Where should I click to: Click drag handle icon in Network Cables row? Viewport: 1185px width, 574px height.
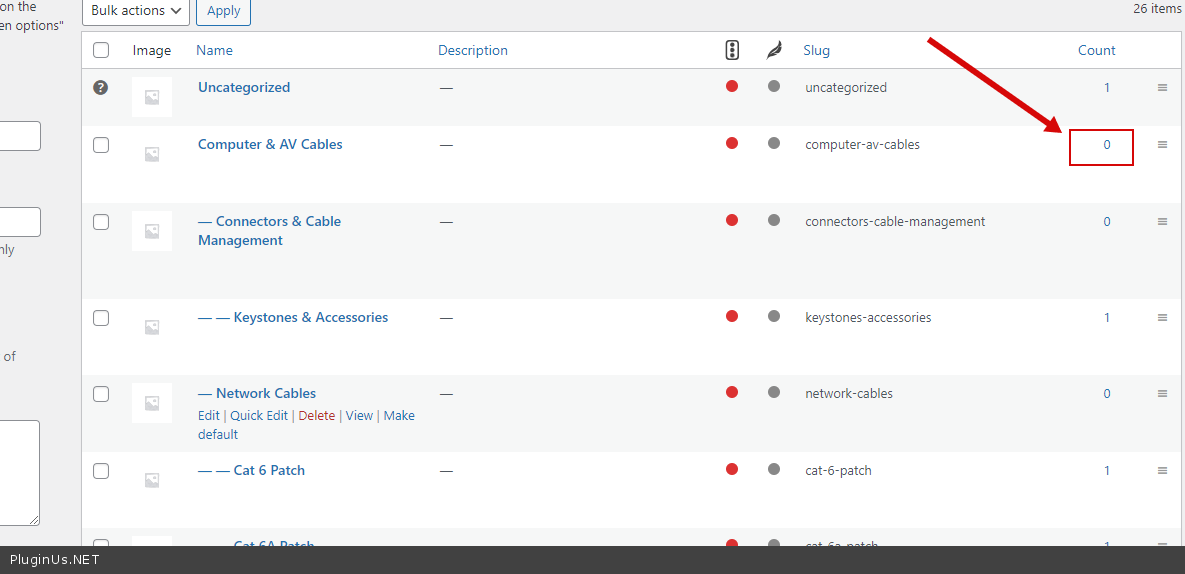tap(1162, 394)
